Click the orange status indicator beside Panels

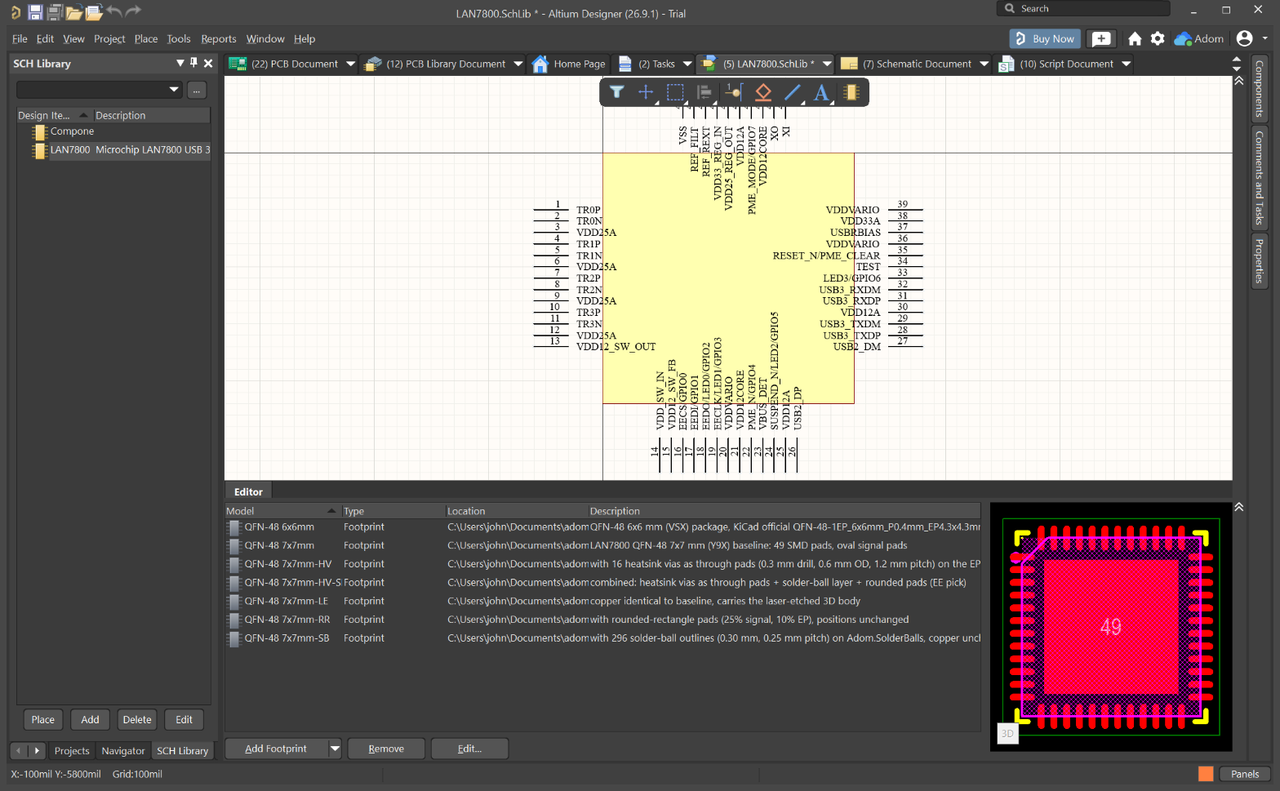point(1205,774)
